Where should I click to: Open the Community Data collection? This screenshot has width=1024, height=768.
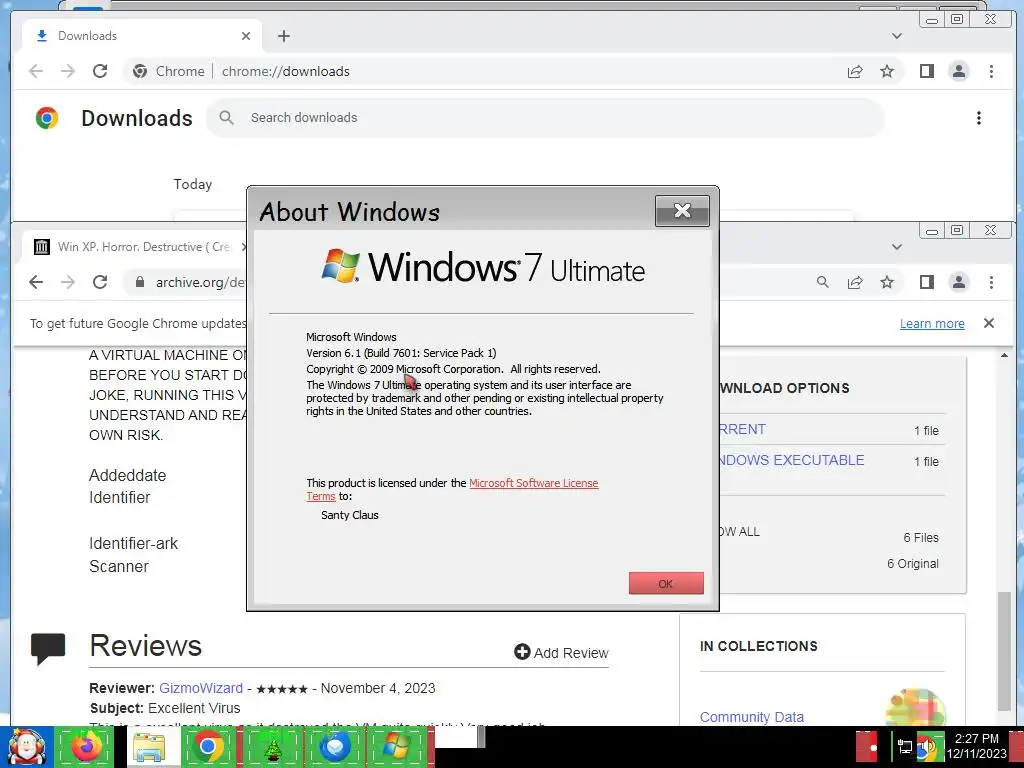tap(752, 717)
